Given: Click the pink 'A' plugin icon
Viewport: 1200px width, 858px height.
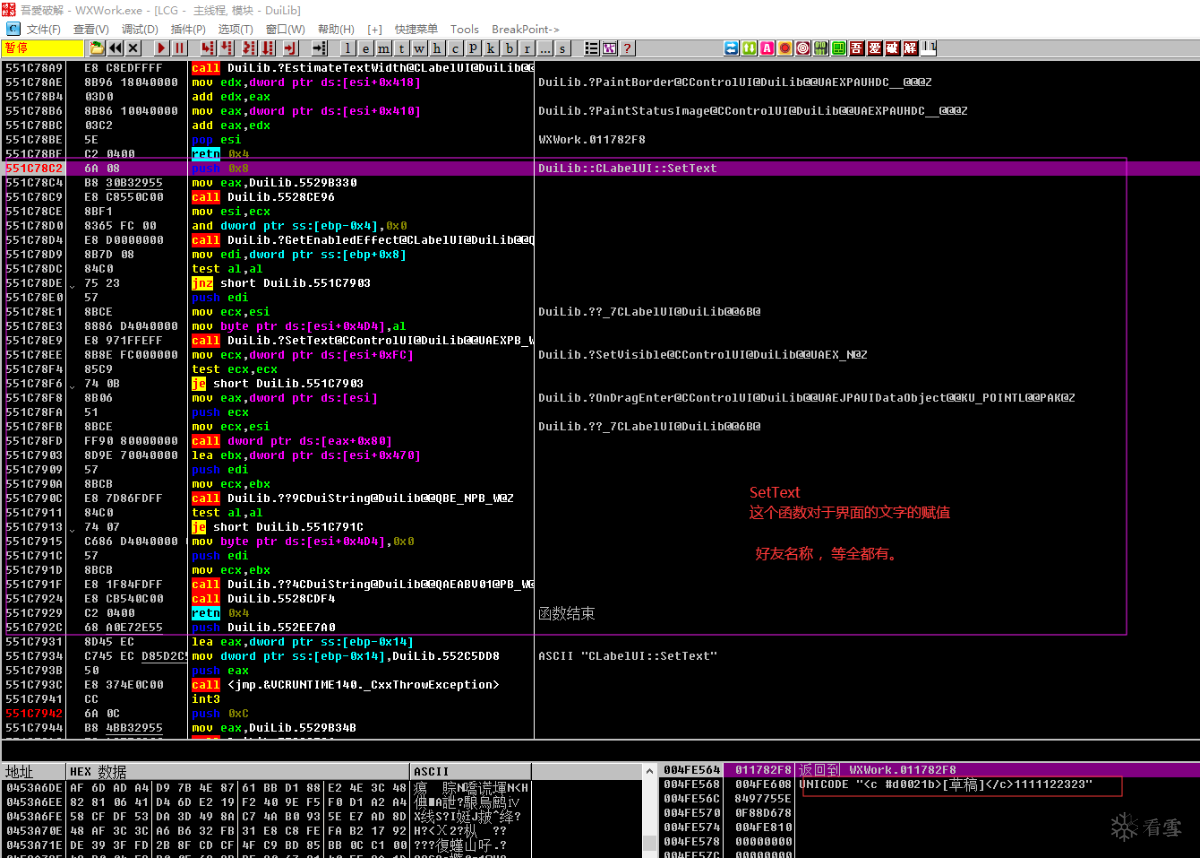Looking at the screenshot, I should (x=767, y=47).
